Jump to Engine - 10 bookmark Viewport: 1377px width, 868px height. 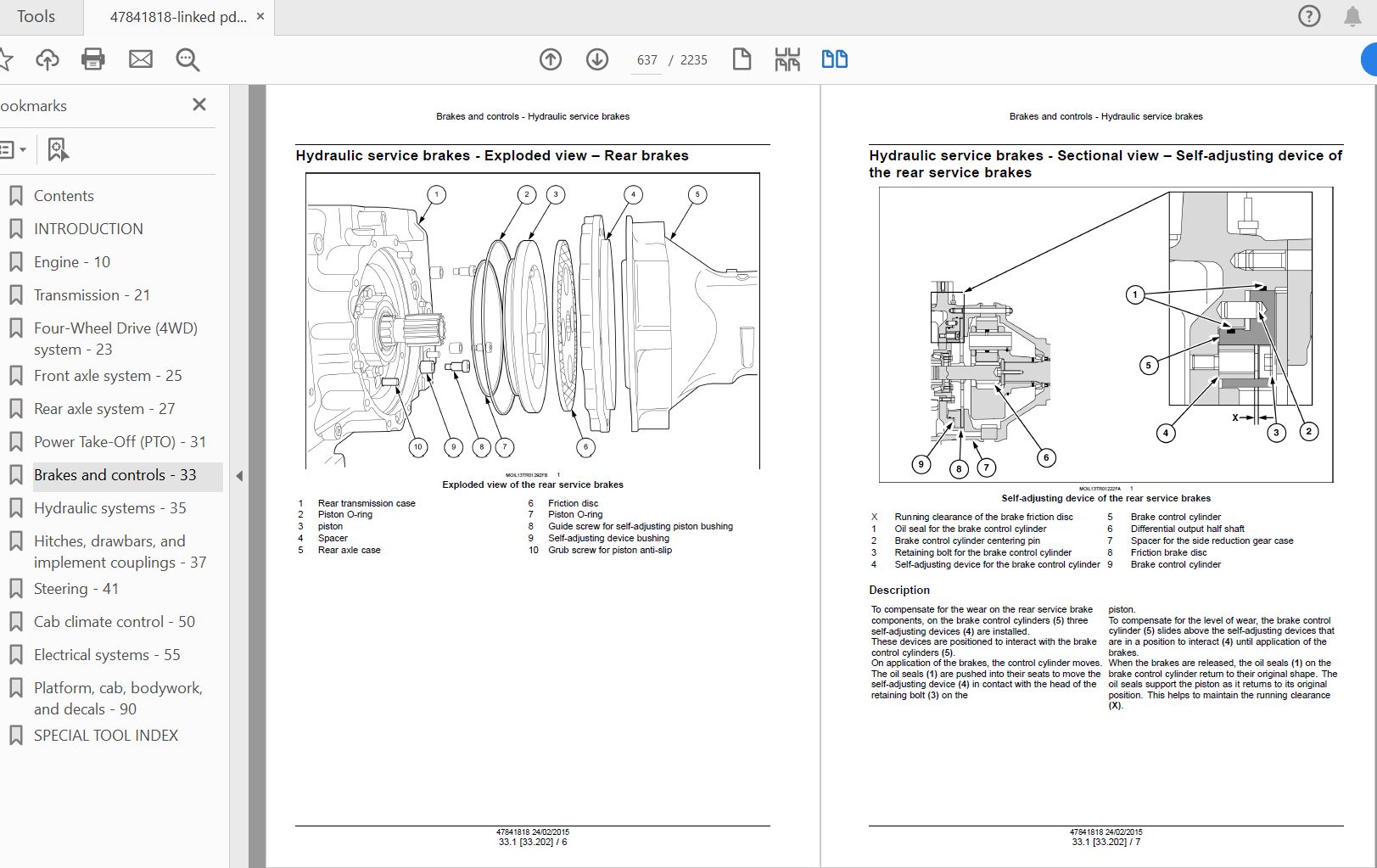point(72,262)
